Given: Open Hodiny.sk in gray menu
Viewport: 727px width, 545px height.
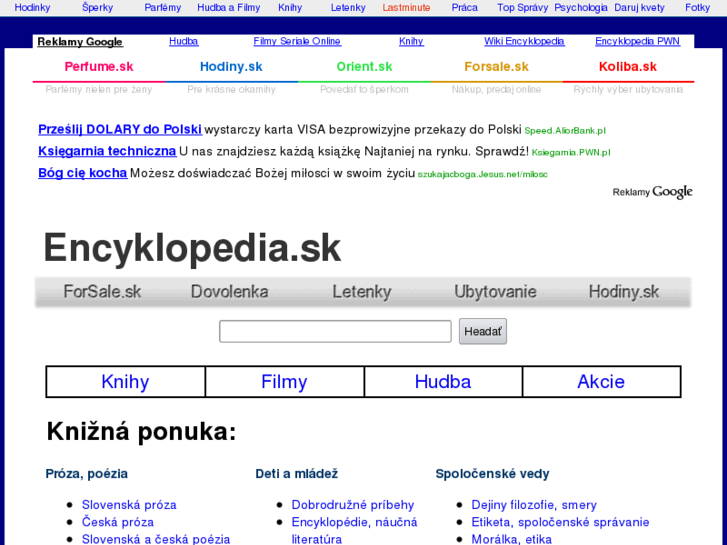Looking at the screenshot, I should pyautogui.click(x=624, y=292).
